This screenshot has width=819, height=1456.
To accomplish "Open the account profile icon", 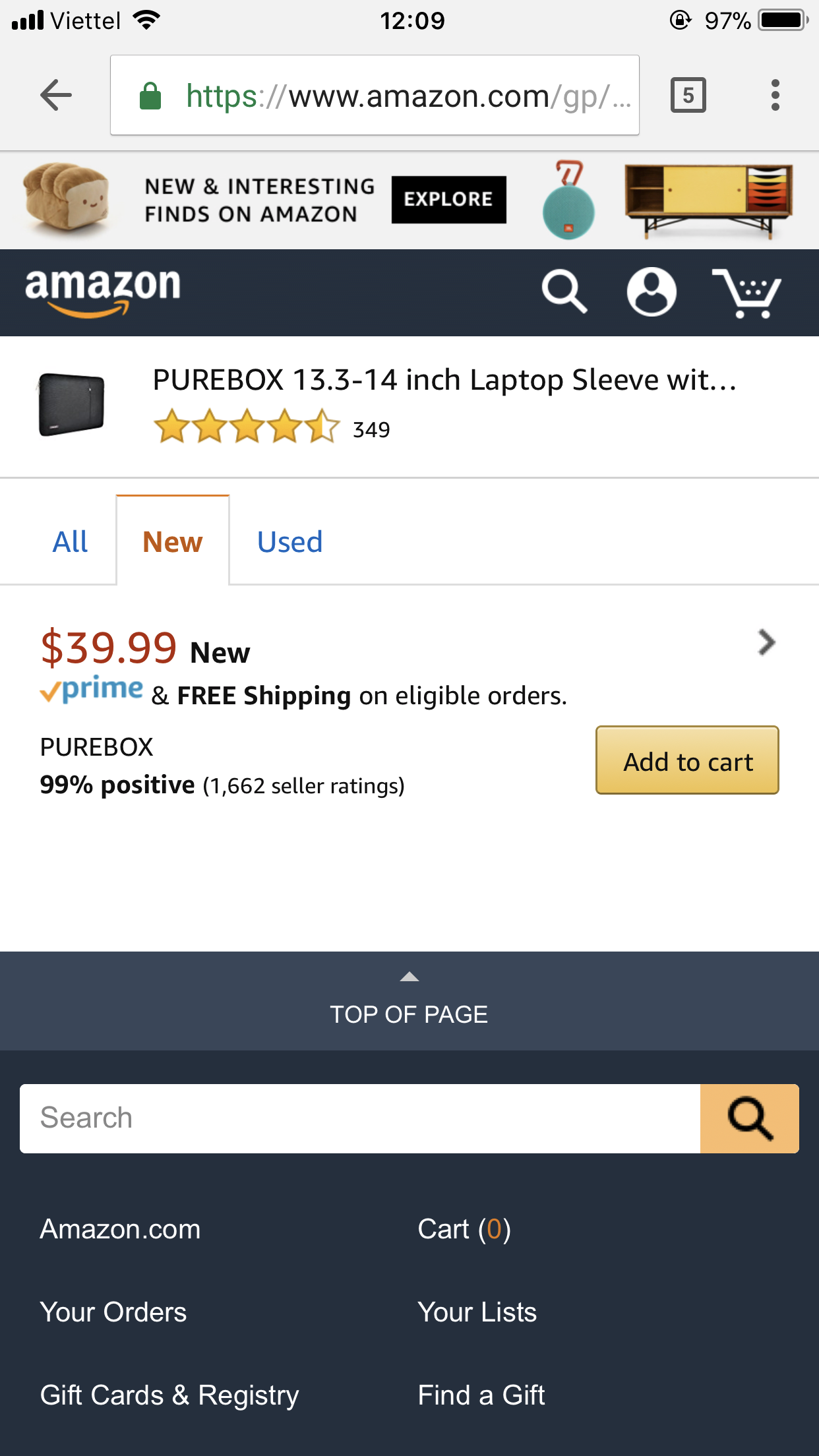I will [x=651, y=291].
